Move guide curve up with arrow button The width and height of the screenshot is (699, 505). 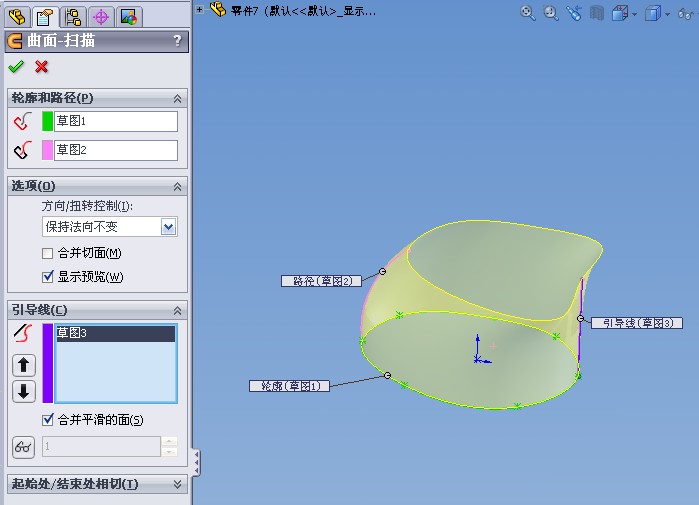[x=24, y=365]
